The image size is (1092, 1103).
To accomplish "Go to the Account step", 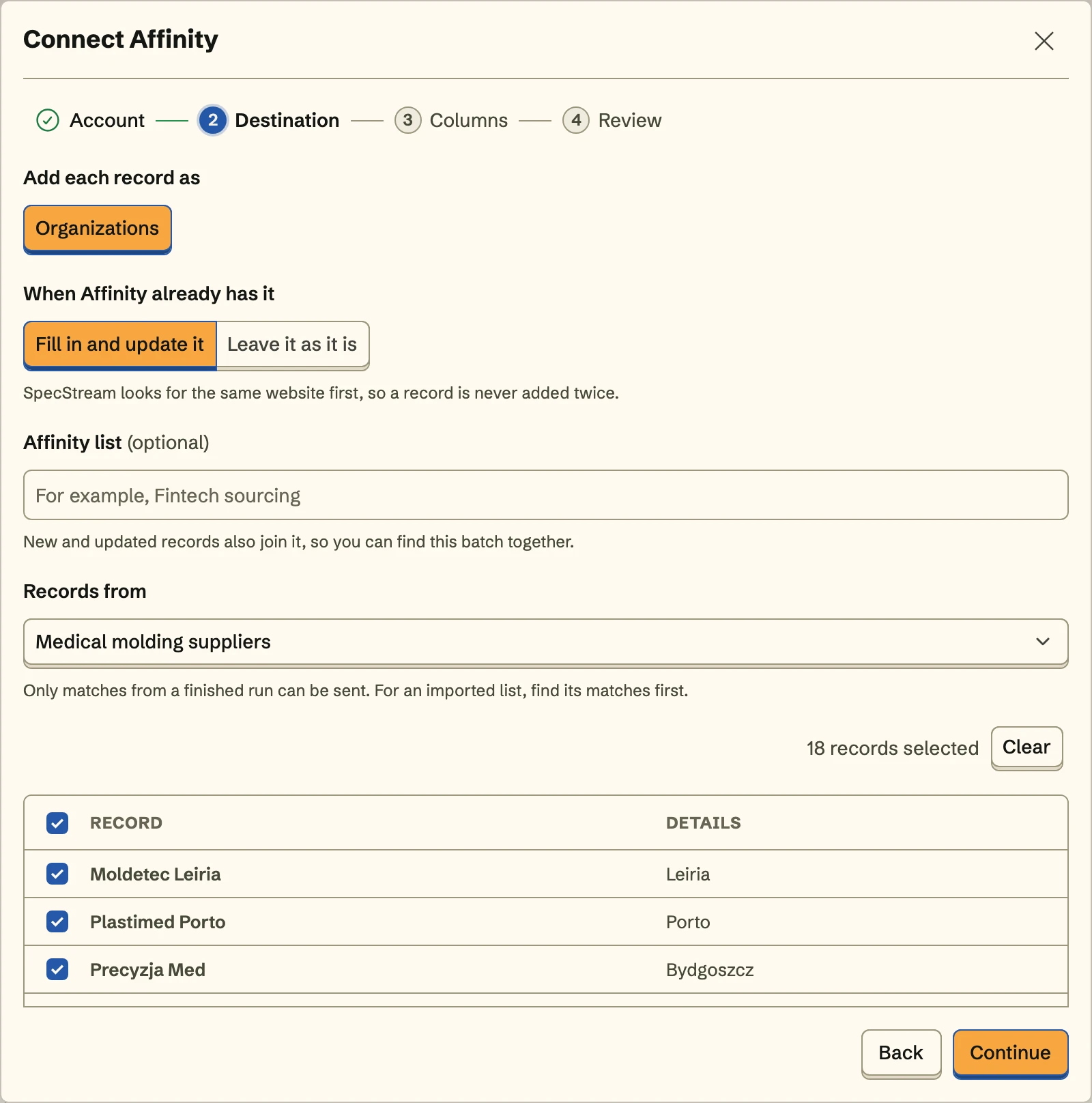I will [90, 120].
